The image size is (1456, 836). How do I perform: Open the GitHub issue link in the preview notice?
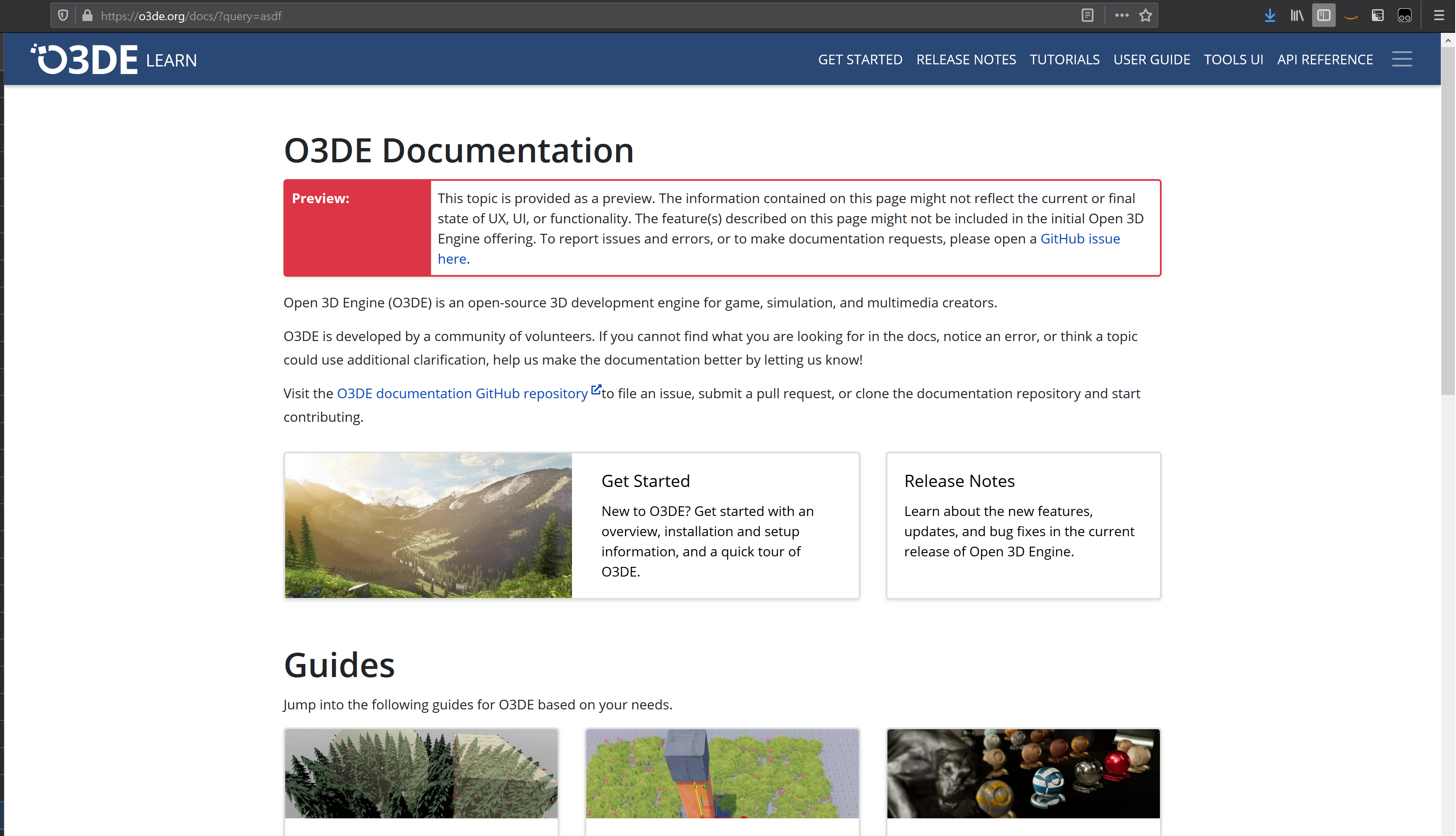click(1080, 238)
